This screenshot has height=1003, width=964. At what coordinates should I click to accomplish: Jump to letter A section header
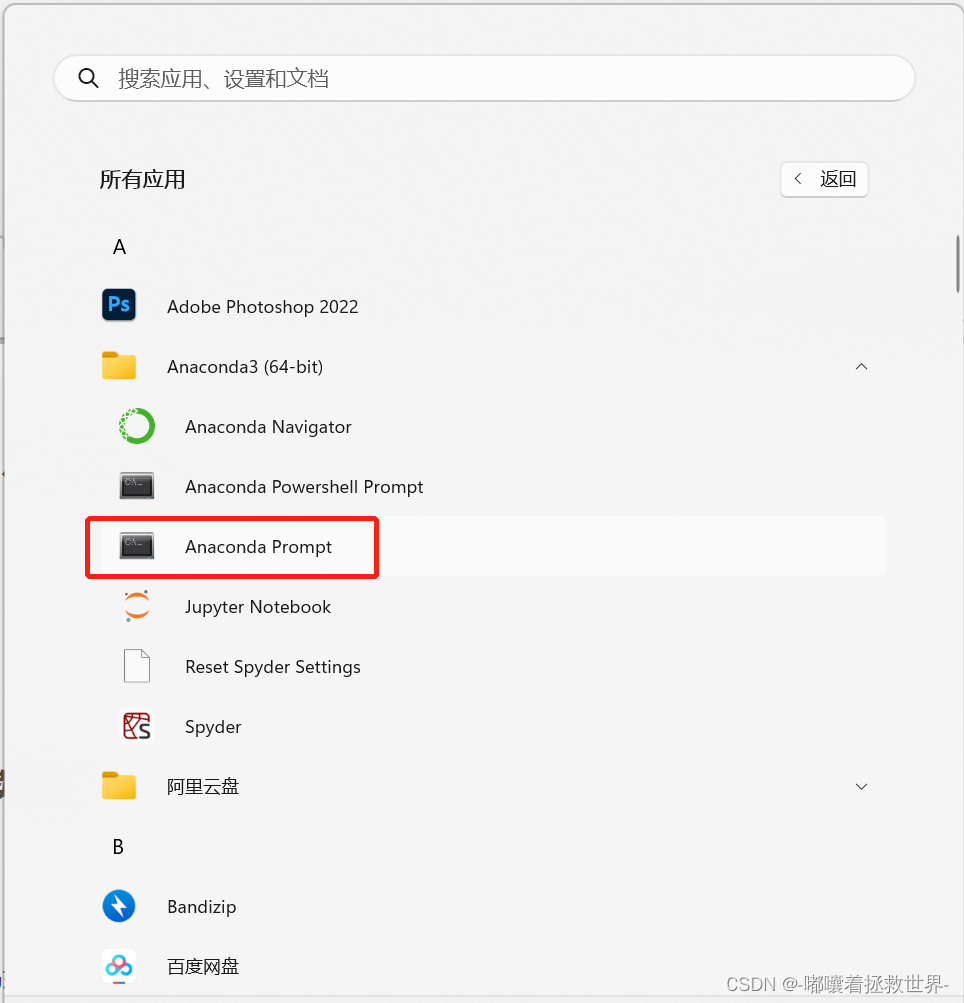(120, 247)
